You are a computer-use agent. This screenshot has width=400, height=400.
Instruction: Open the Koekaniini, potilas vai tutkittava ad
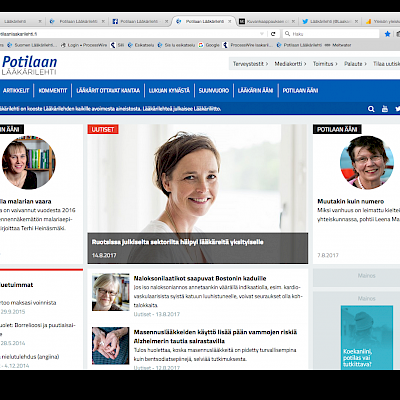tap(367, 337)
